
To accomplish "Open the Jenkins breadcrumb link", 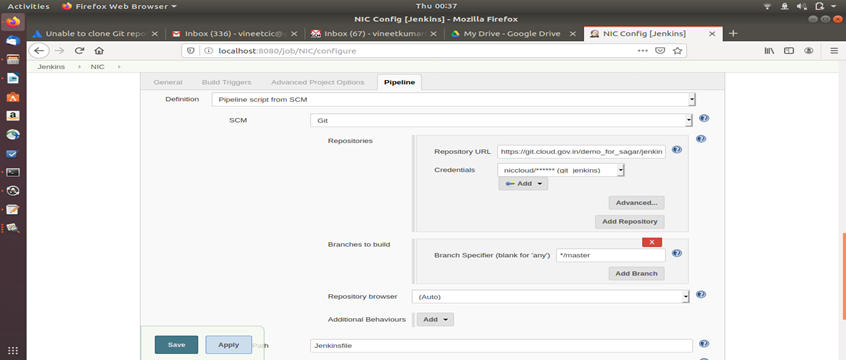I will pos(51,67).
